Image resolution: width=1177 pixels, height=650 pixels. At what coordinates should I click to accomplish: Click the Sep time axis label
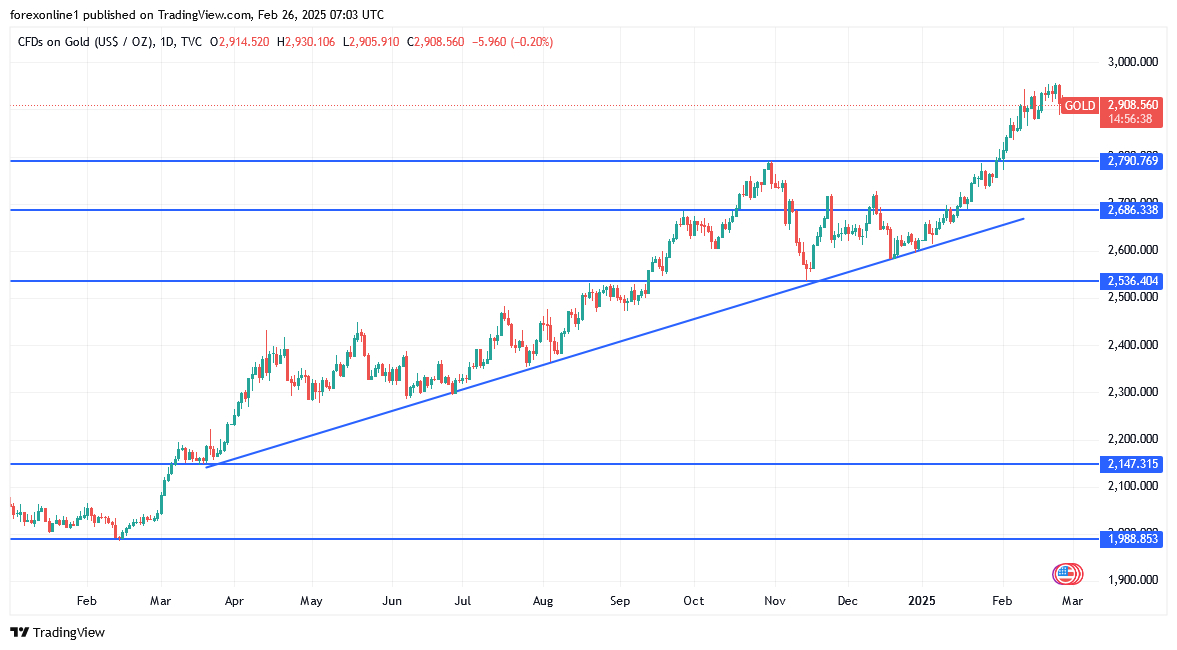620,601
